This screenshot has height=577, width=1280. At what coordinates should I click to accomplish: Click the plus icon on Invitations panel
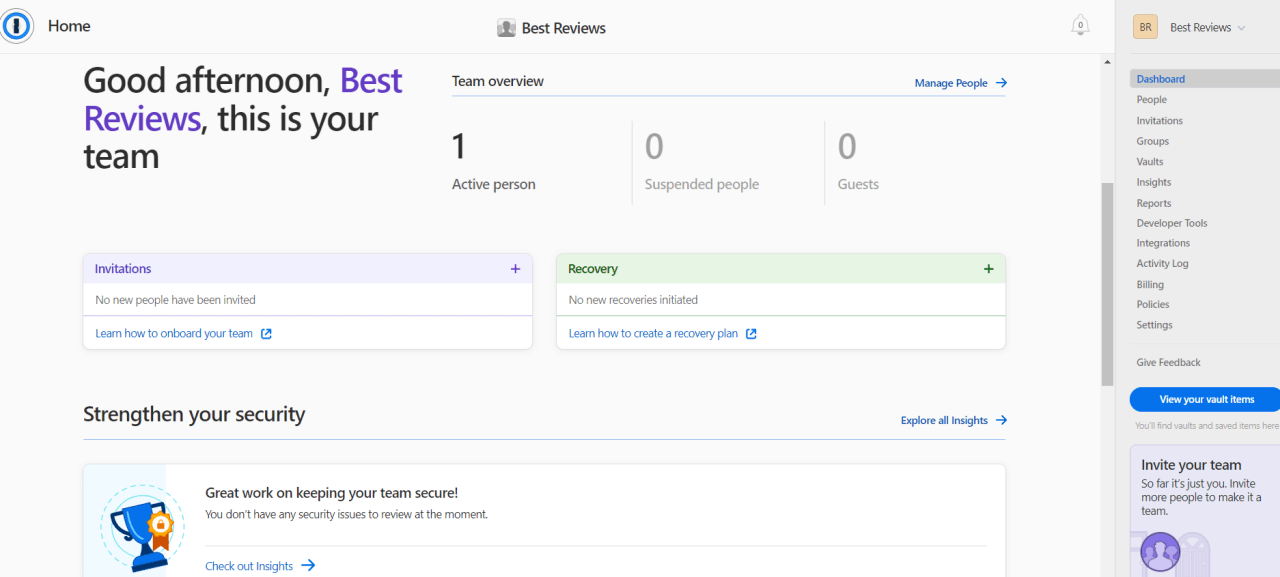coord(515,268)
